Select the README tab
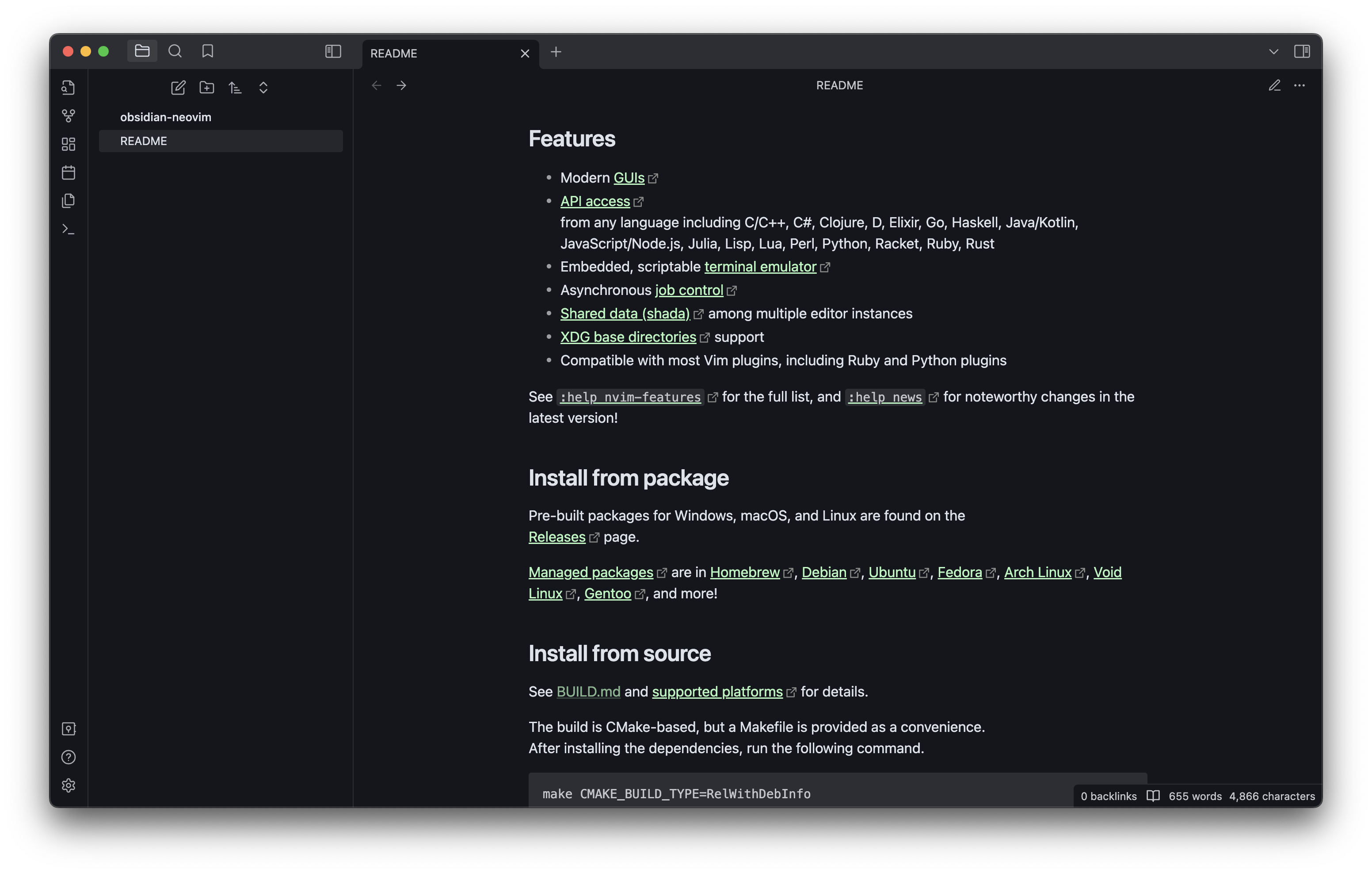1372x873 pixels. click(x=450, y=54)
